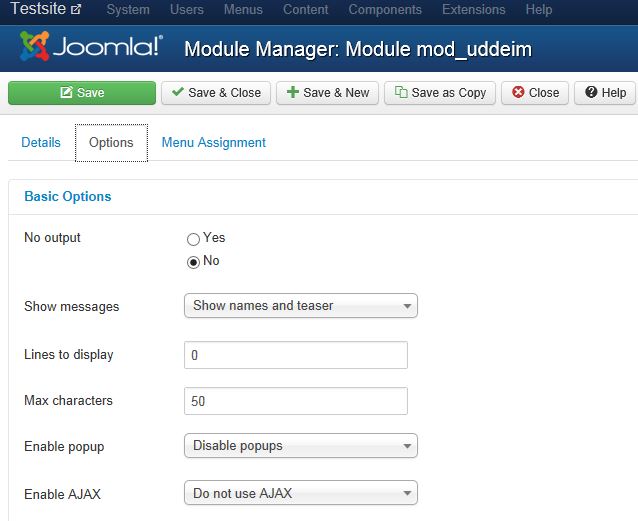638x521 pixels.
Task: Select Yes for No output
Action: (193, 239)
